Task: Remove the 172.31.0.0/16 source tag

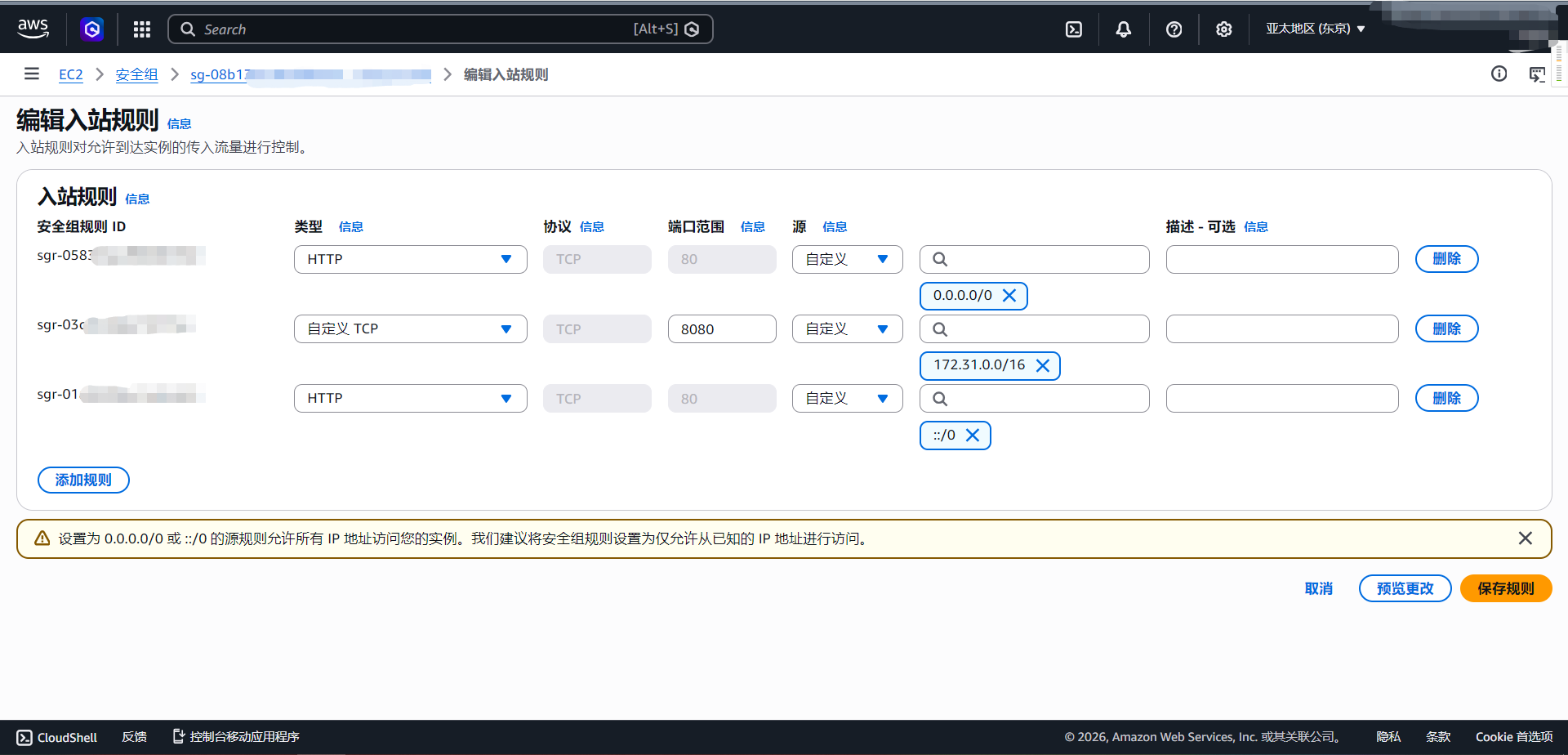Action: (1043, 365)
